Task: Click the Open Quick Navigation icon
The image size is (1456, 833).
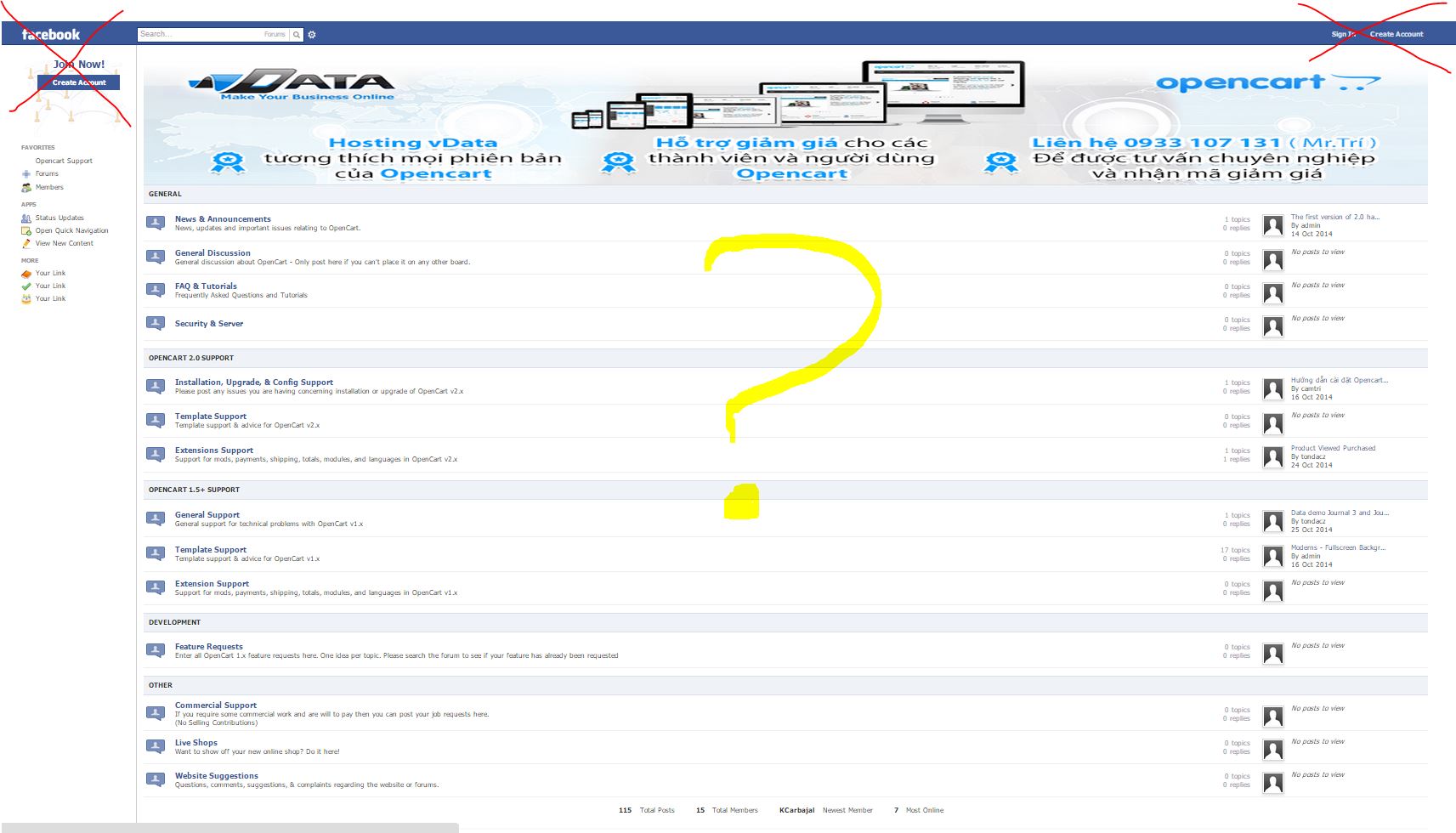Action: (26, 230)
